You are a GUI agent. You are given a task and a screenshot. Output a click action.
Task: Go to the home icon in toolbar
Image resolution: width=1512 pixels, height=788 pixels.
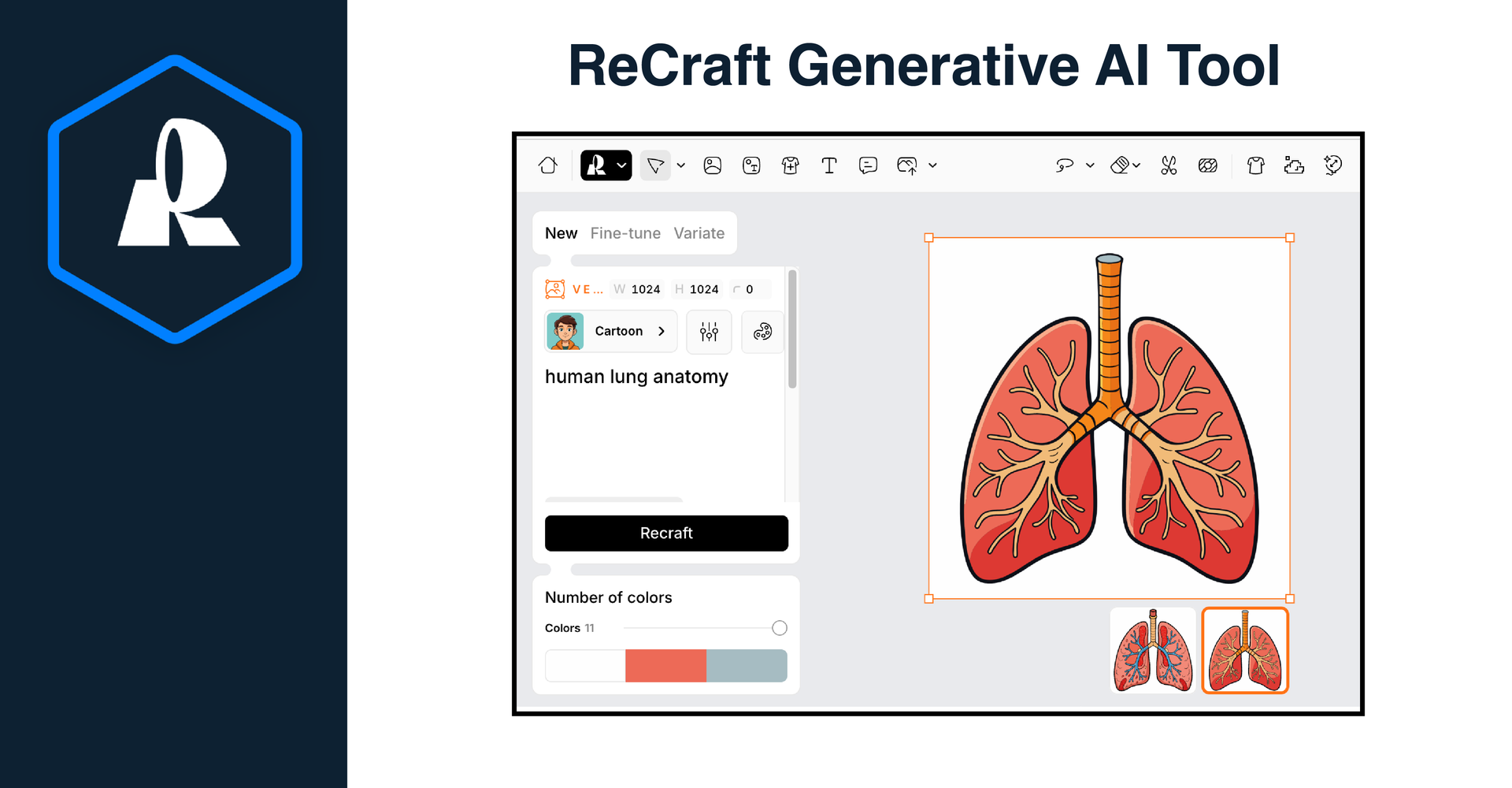tap(548, 165)
